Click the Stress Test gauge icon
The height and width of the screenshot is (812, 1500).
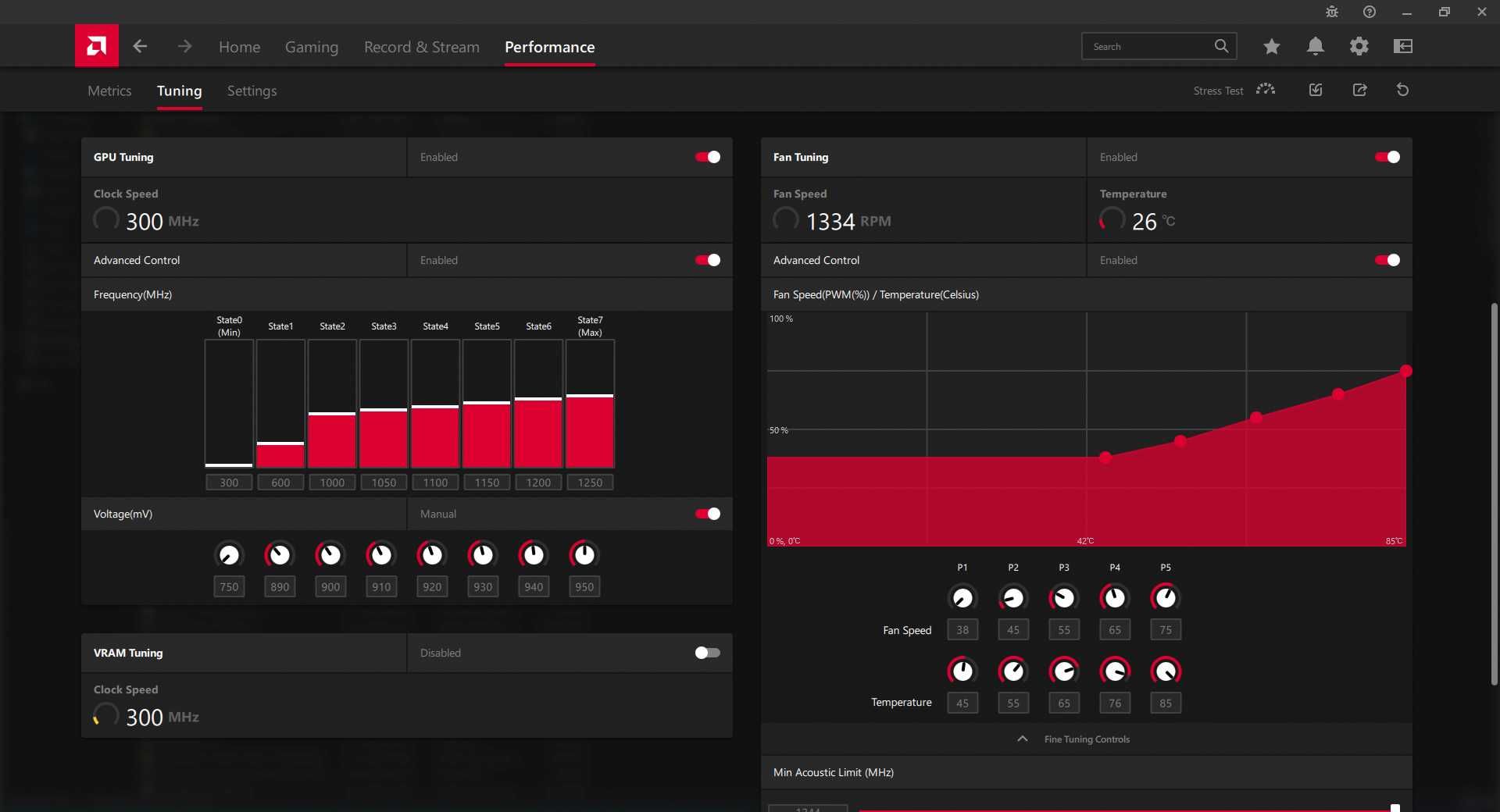pos(1266,90)
